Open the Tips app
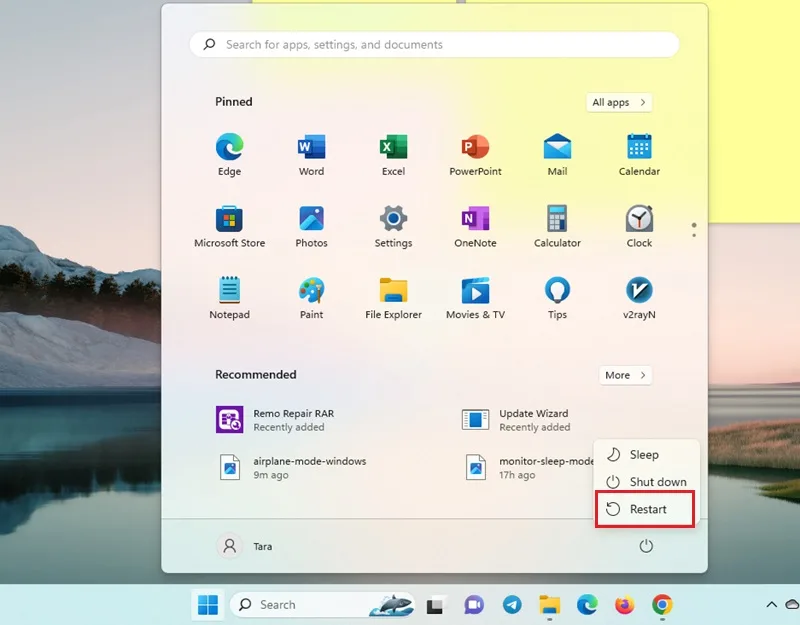 [x=557, y=298]
